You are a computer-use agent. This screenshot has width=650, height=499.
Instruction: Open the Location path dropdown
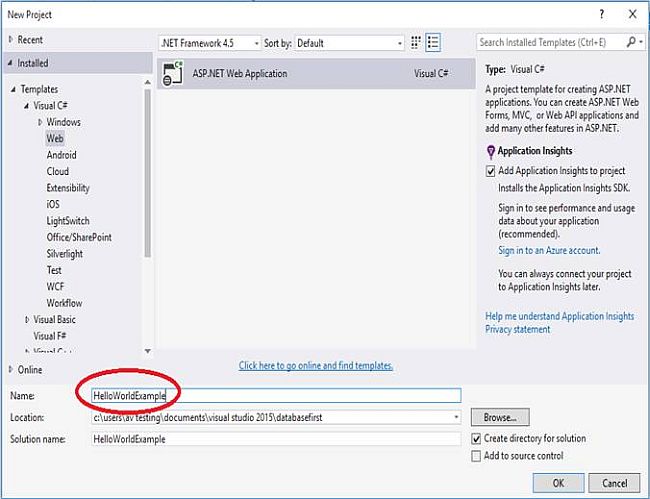[x=456, y=417]
